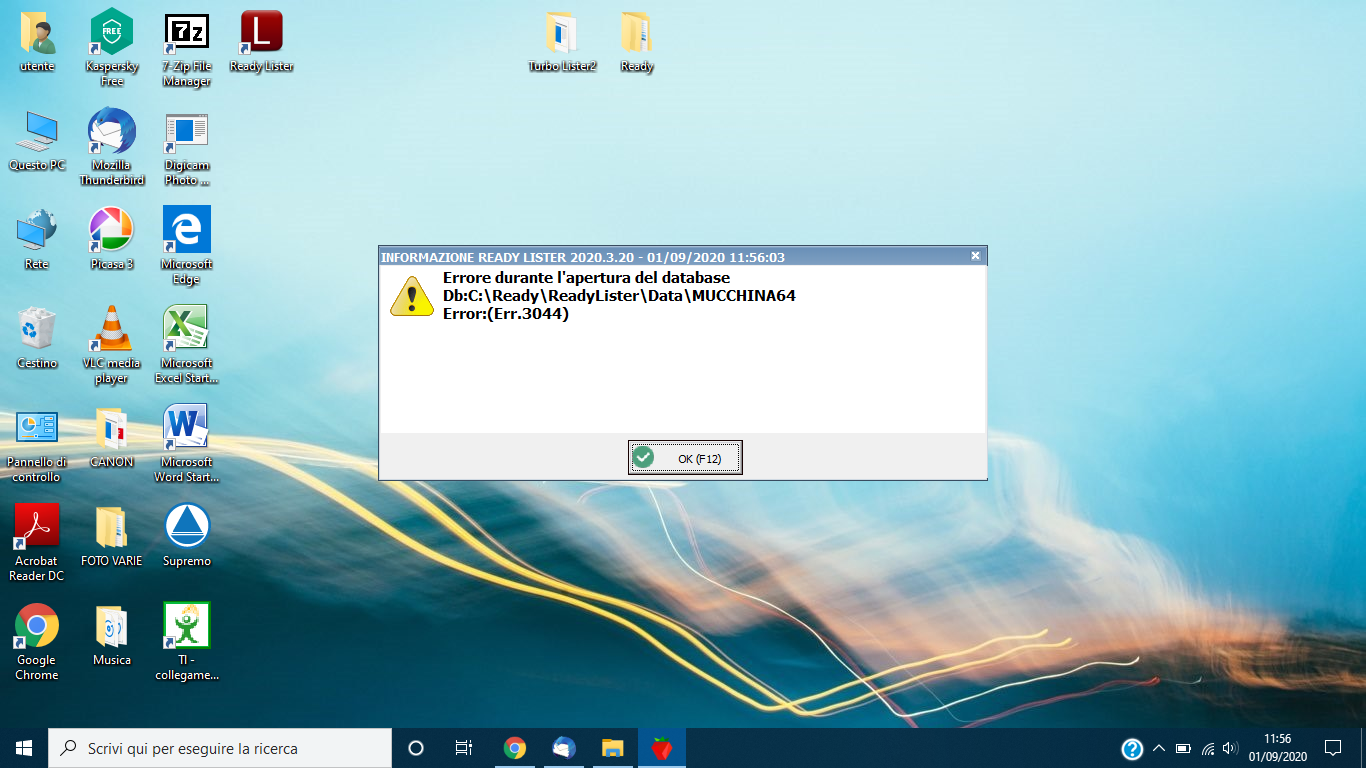This screenshot has height=768, width=1366.
Task: Open Chrome from the taskbar
Action: [515, 748]
